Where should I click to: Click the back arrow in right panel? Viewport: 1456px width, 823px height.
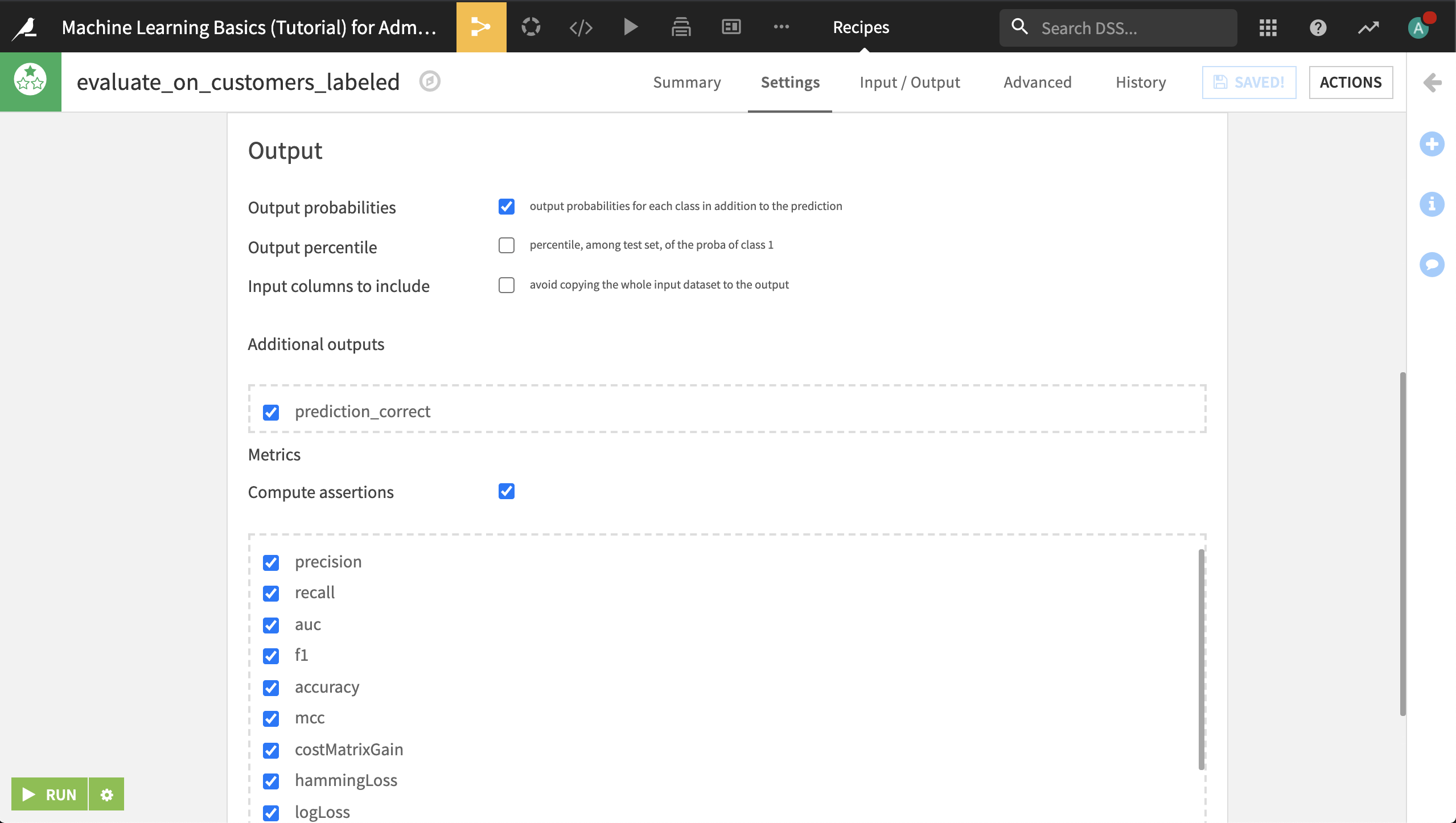(x=1432, y=83)
